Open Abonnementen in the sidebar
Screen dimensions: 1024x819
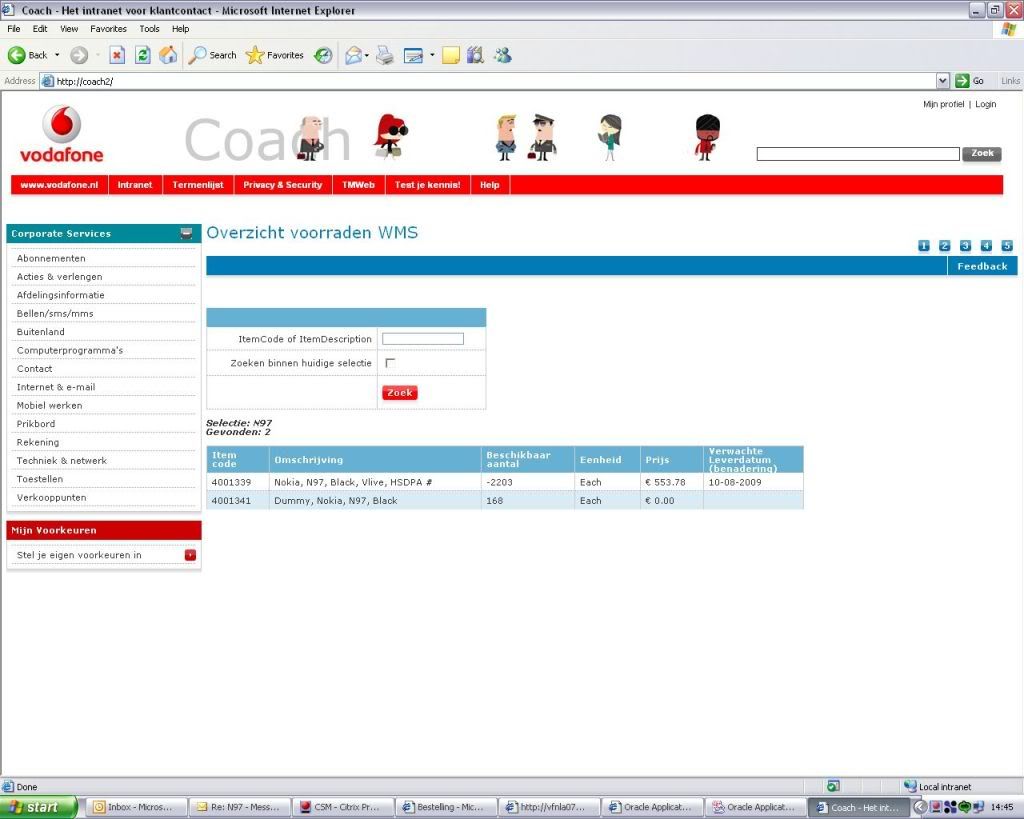coord(51,259)
